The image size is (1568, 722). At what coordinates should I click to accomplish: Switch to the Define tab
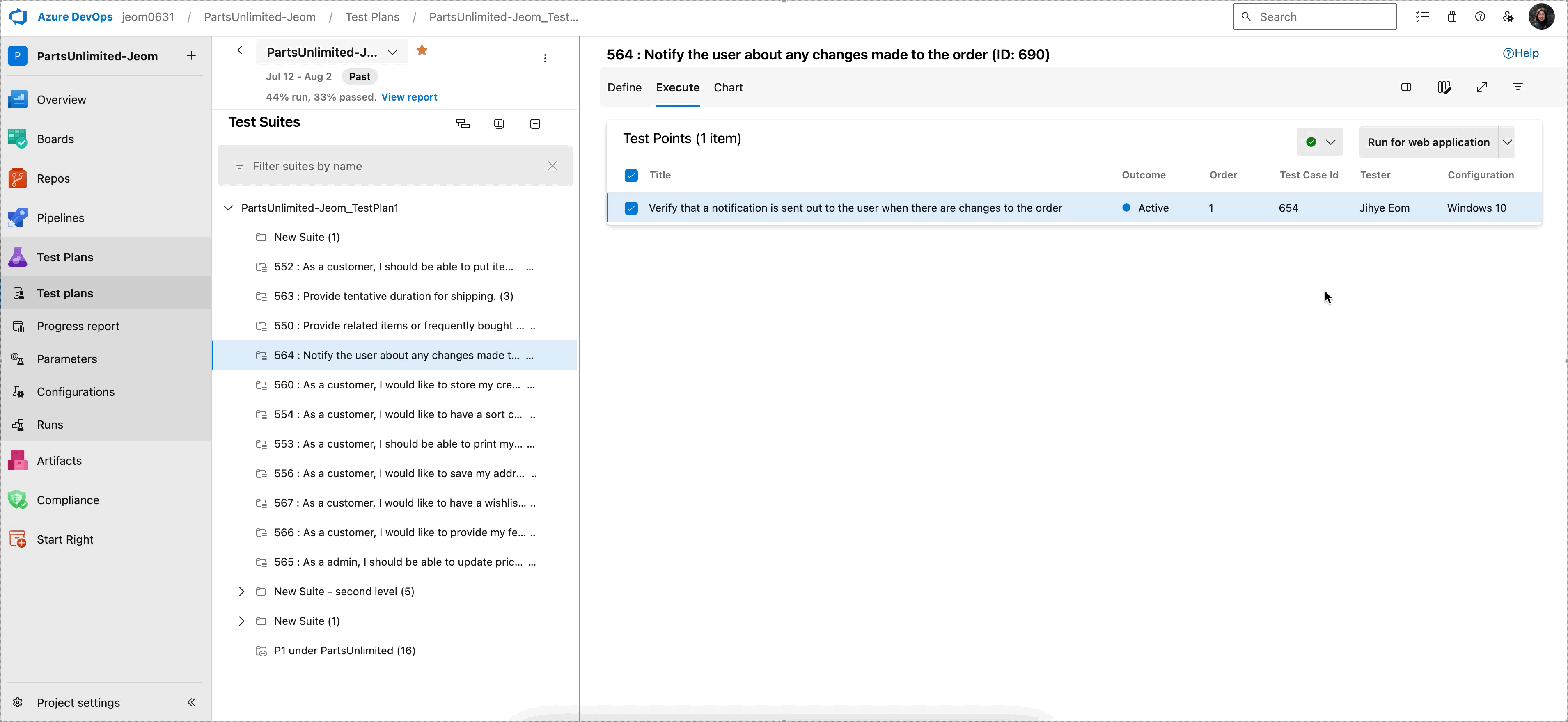[624, 87]
